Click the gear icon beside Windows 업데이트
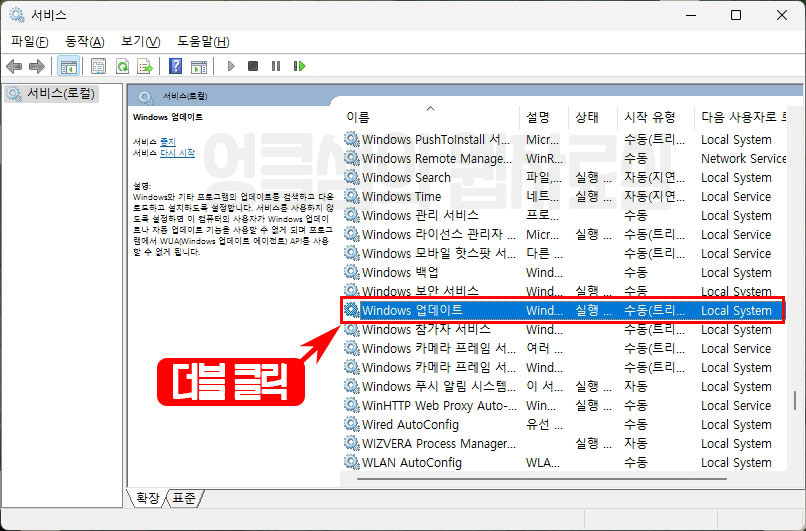The width and height of the screenshot is (806, 531). [x=352, y=310]
